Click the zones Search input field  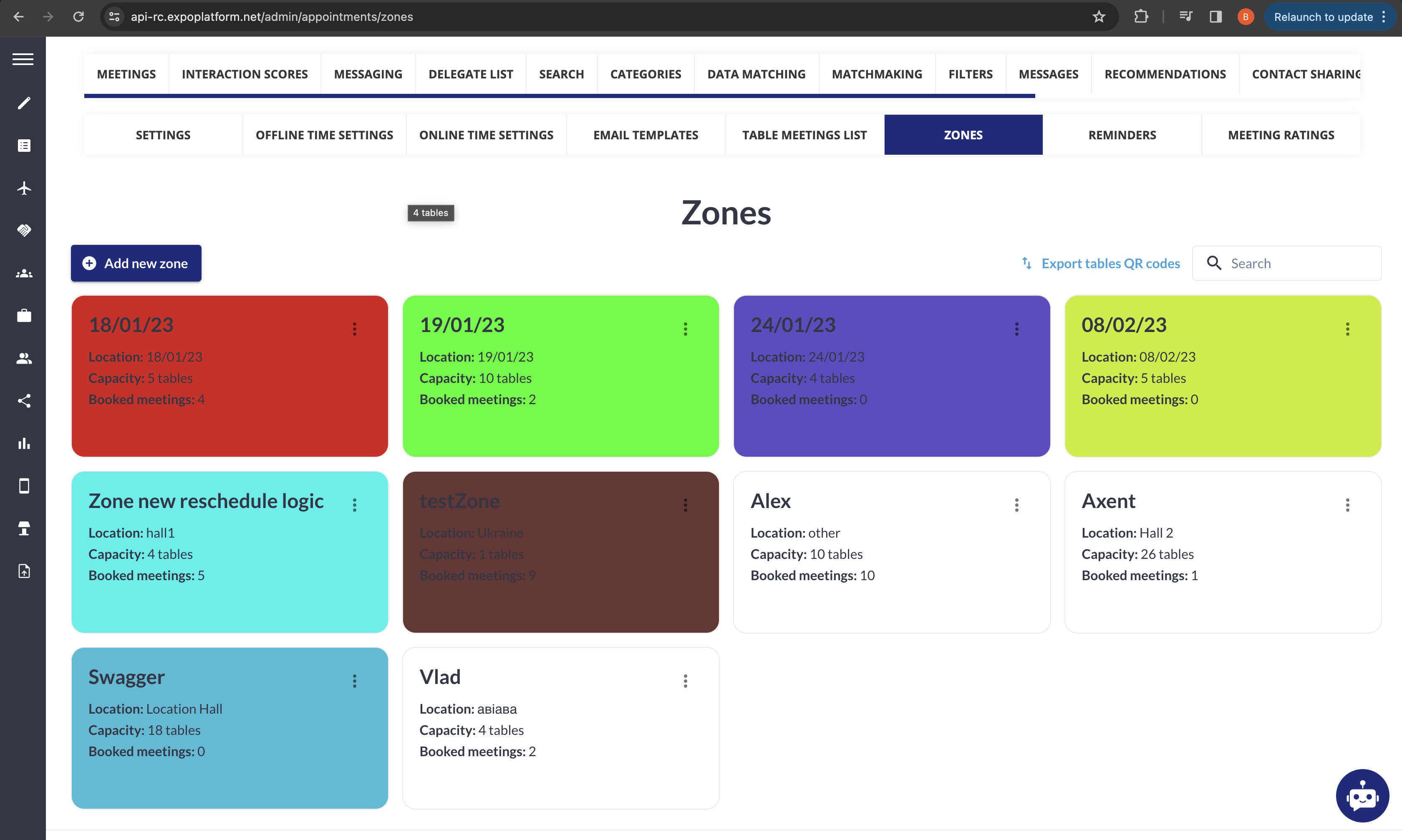point(1297,263)
